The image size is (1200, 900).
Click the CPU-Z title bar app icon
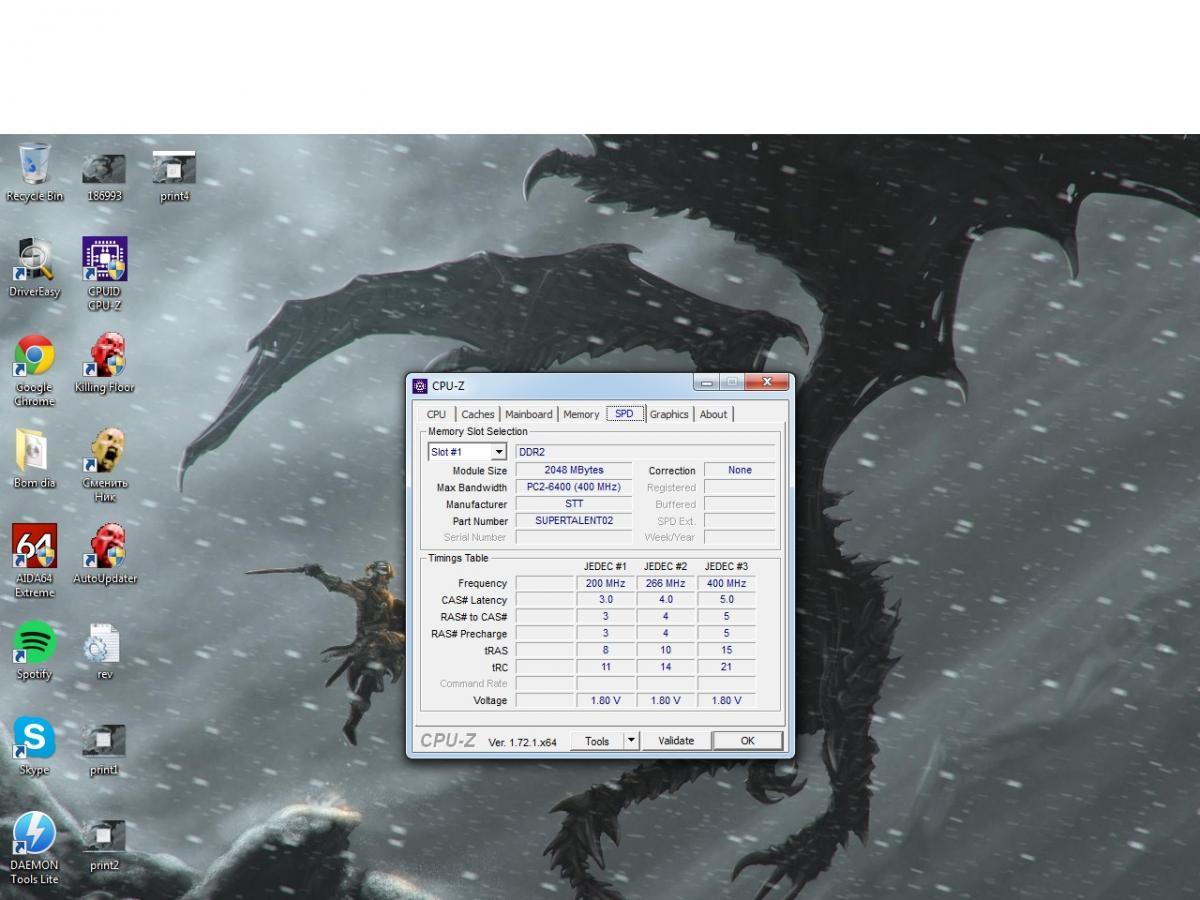[x=420, y=386]
